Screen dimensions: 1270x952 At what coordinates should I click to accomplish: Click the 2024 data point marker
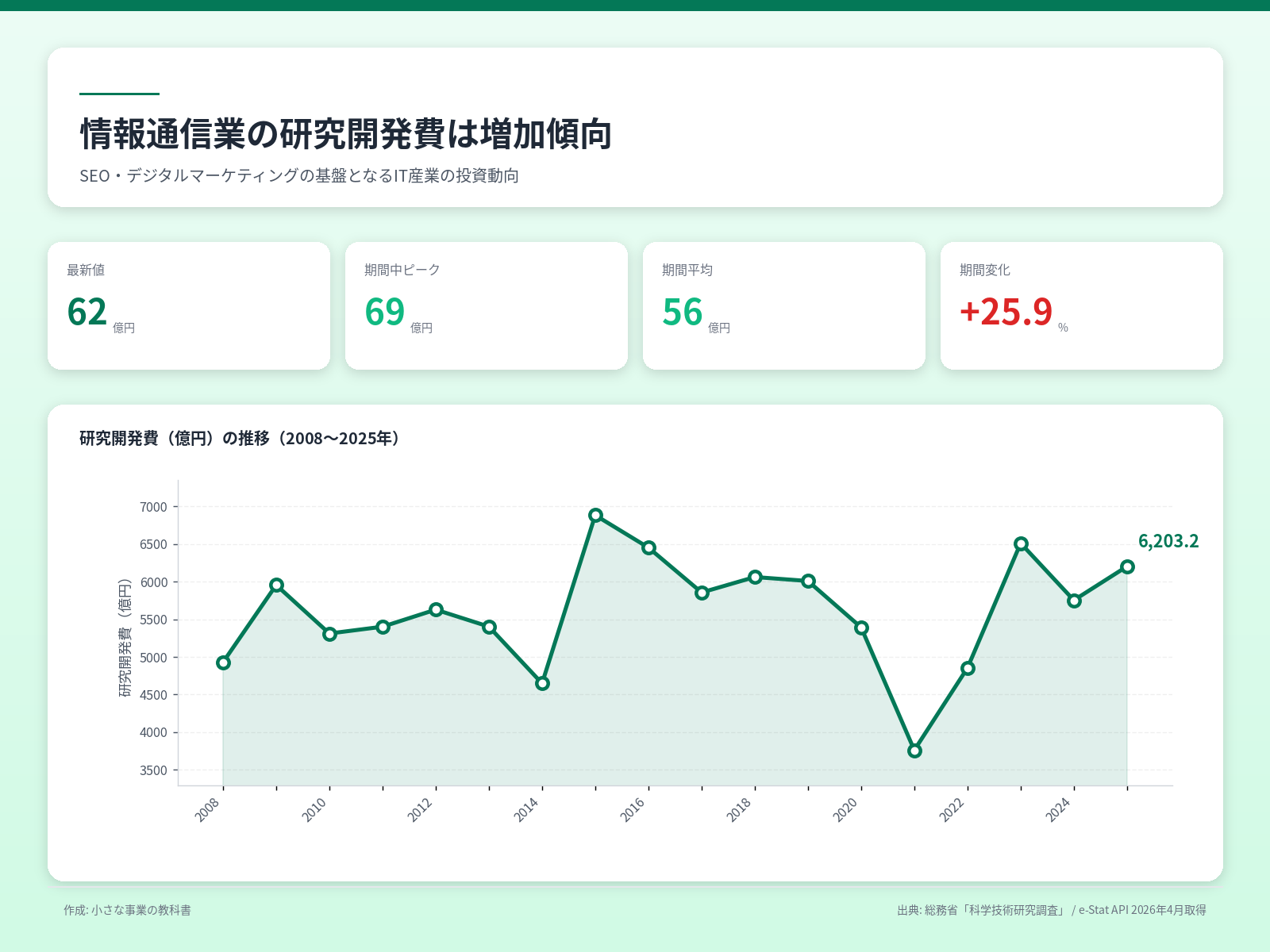[1075, 601]
